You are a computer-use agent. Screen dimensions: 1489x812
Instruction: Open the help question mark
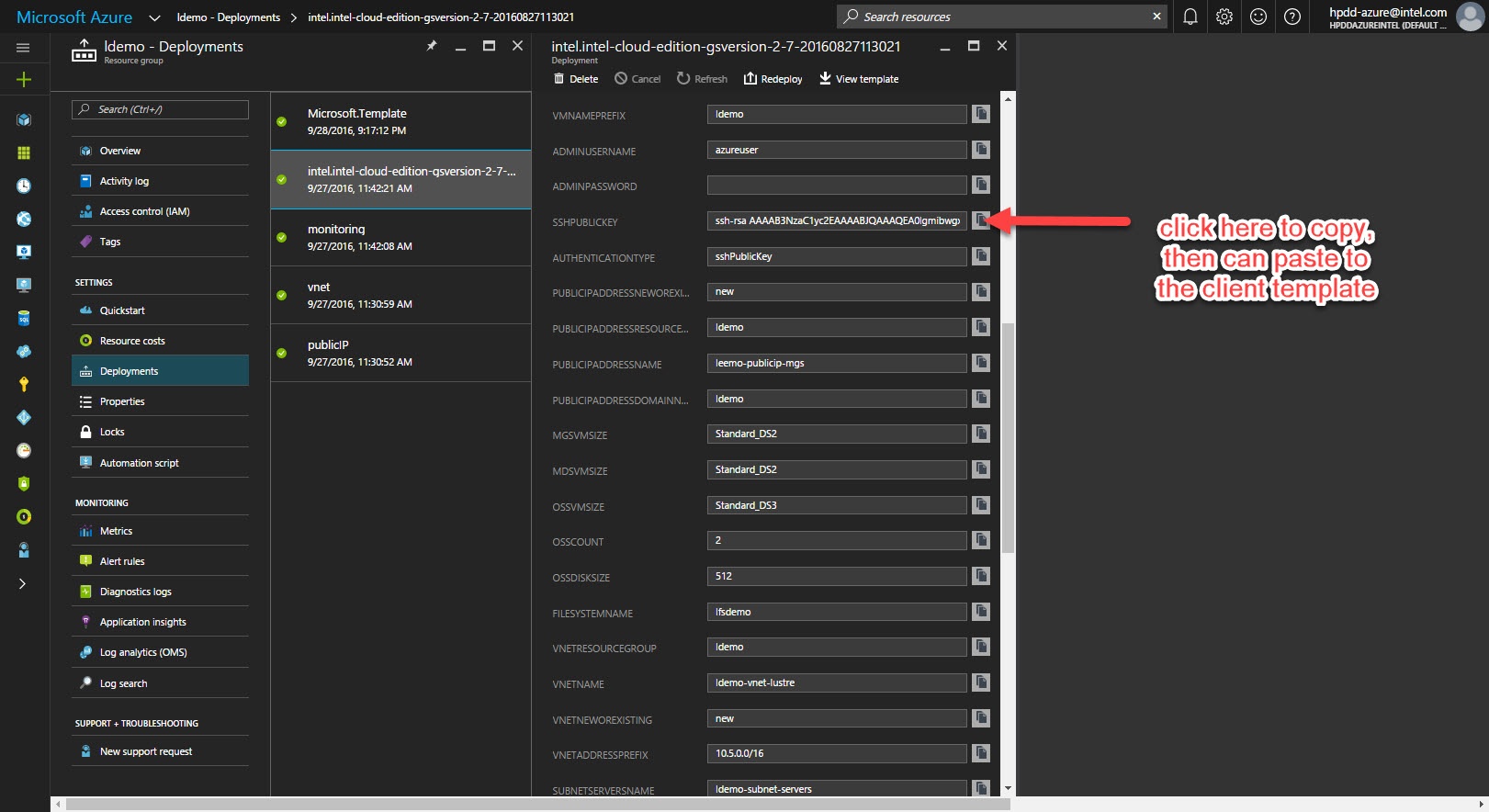coord(1292,17)
